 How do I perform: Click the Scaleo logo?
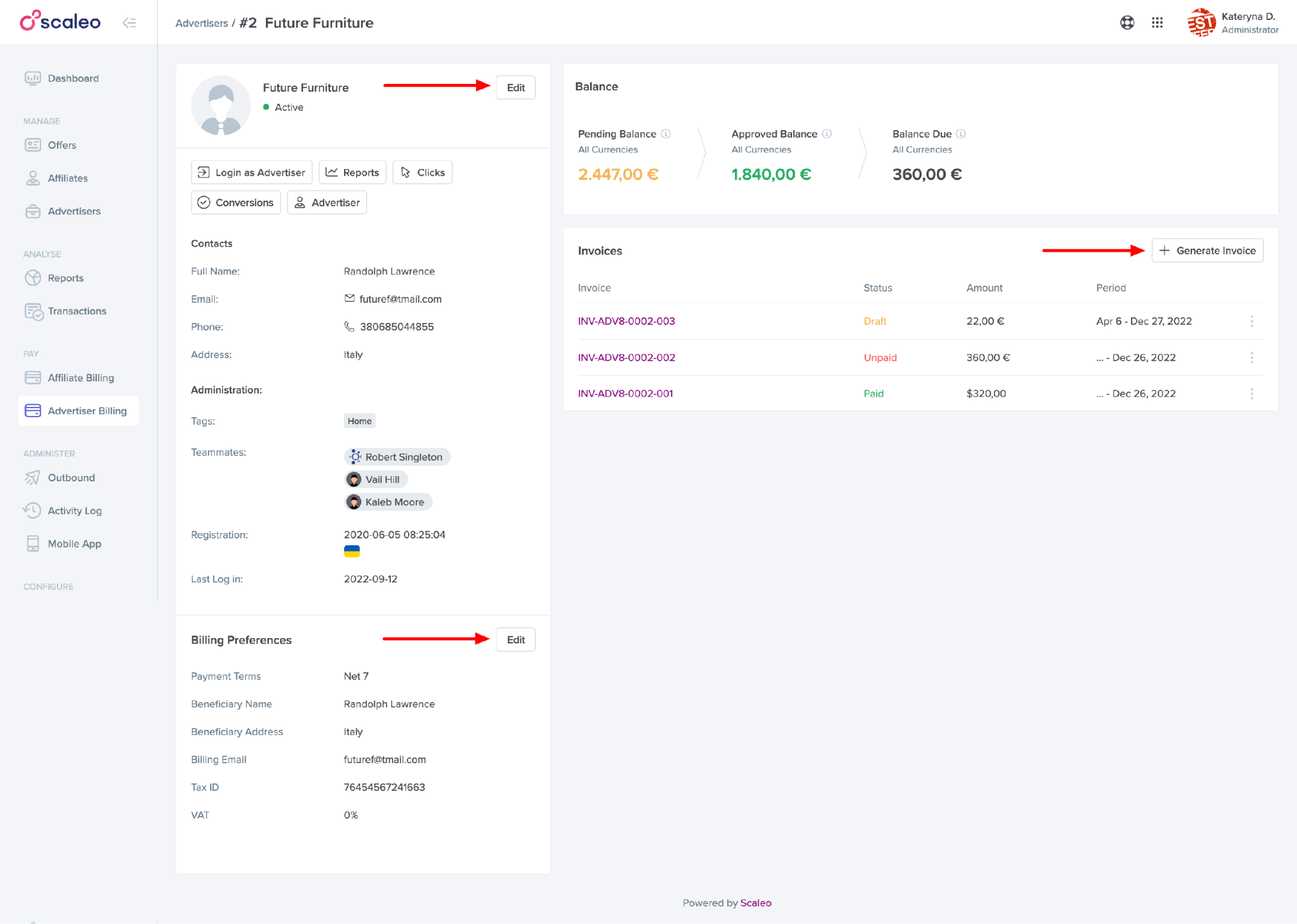pyautogui.click(x=60, y=22)
